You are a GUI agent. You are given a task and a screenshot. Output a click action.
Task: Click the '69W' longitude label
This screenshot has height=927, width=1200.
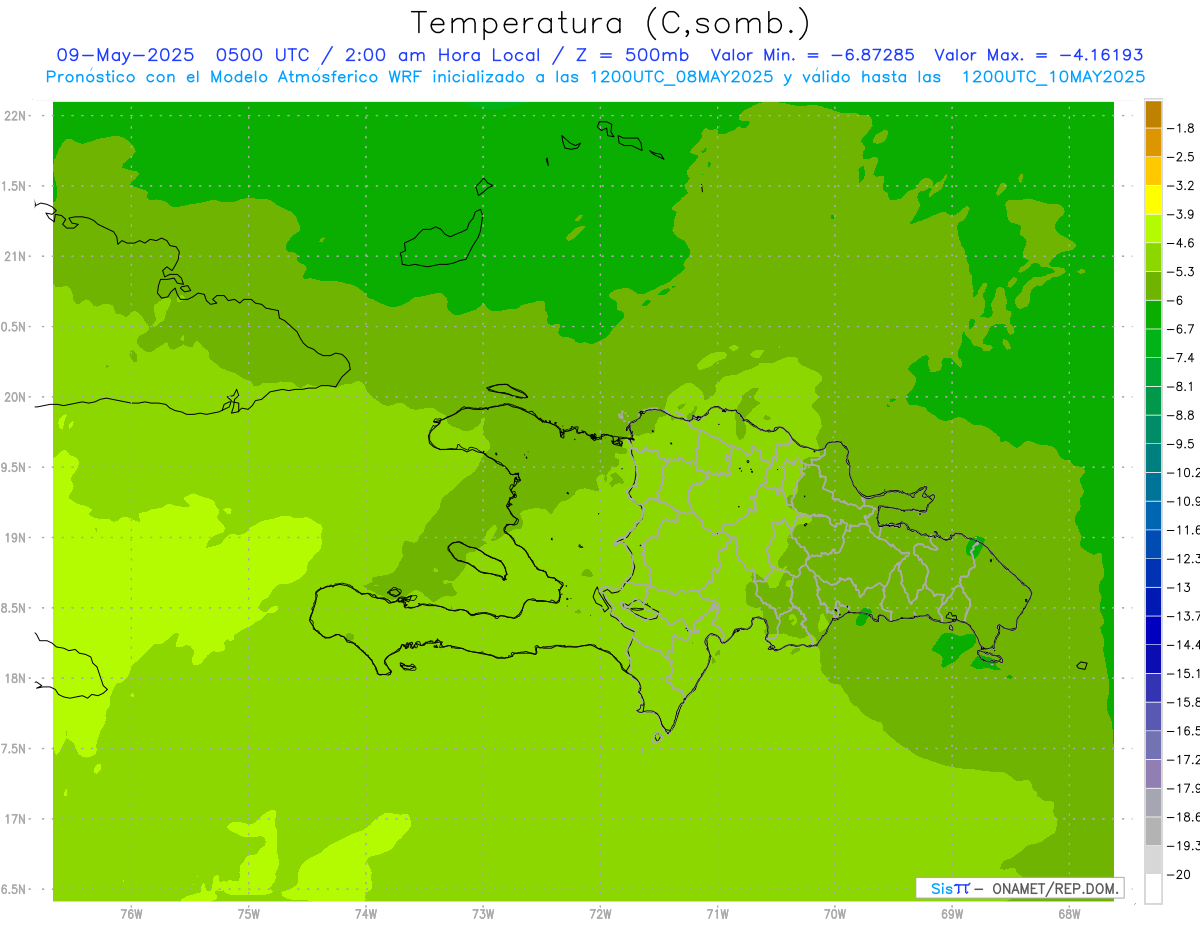tap(952, 913)
